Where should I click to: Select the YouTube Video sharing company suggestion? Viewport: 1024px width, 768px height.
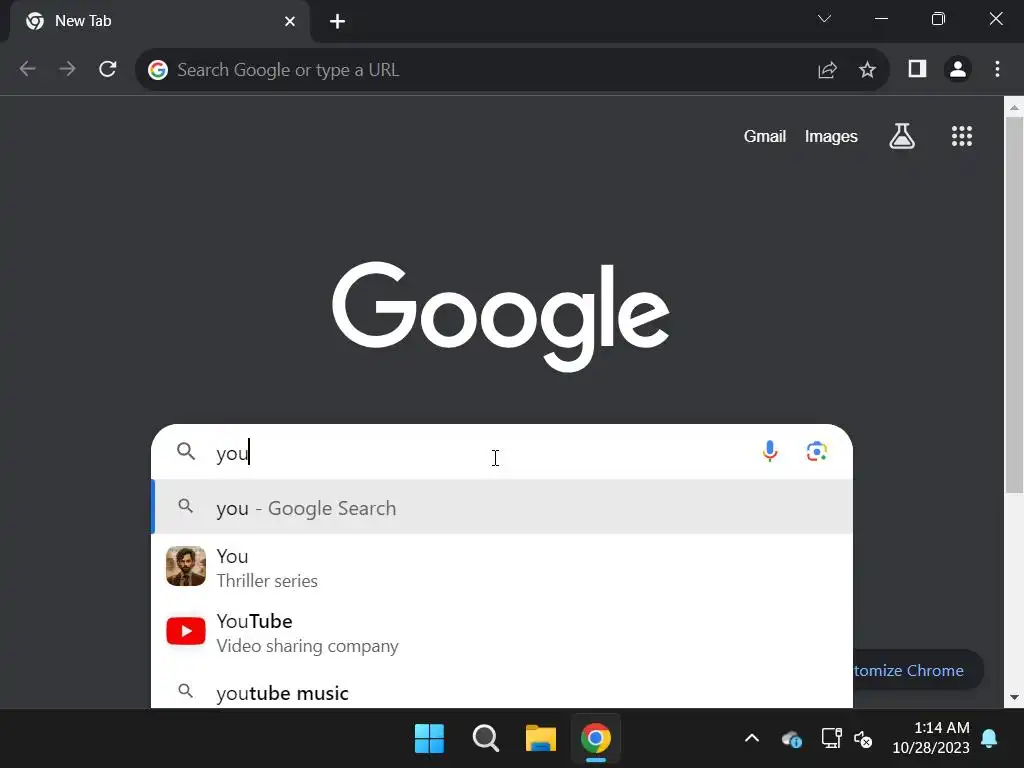[502, 632]
